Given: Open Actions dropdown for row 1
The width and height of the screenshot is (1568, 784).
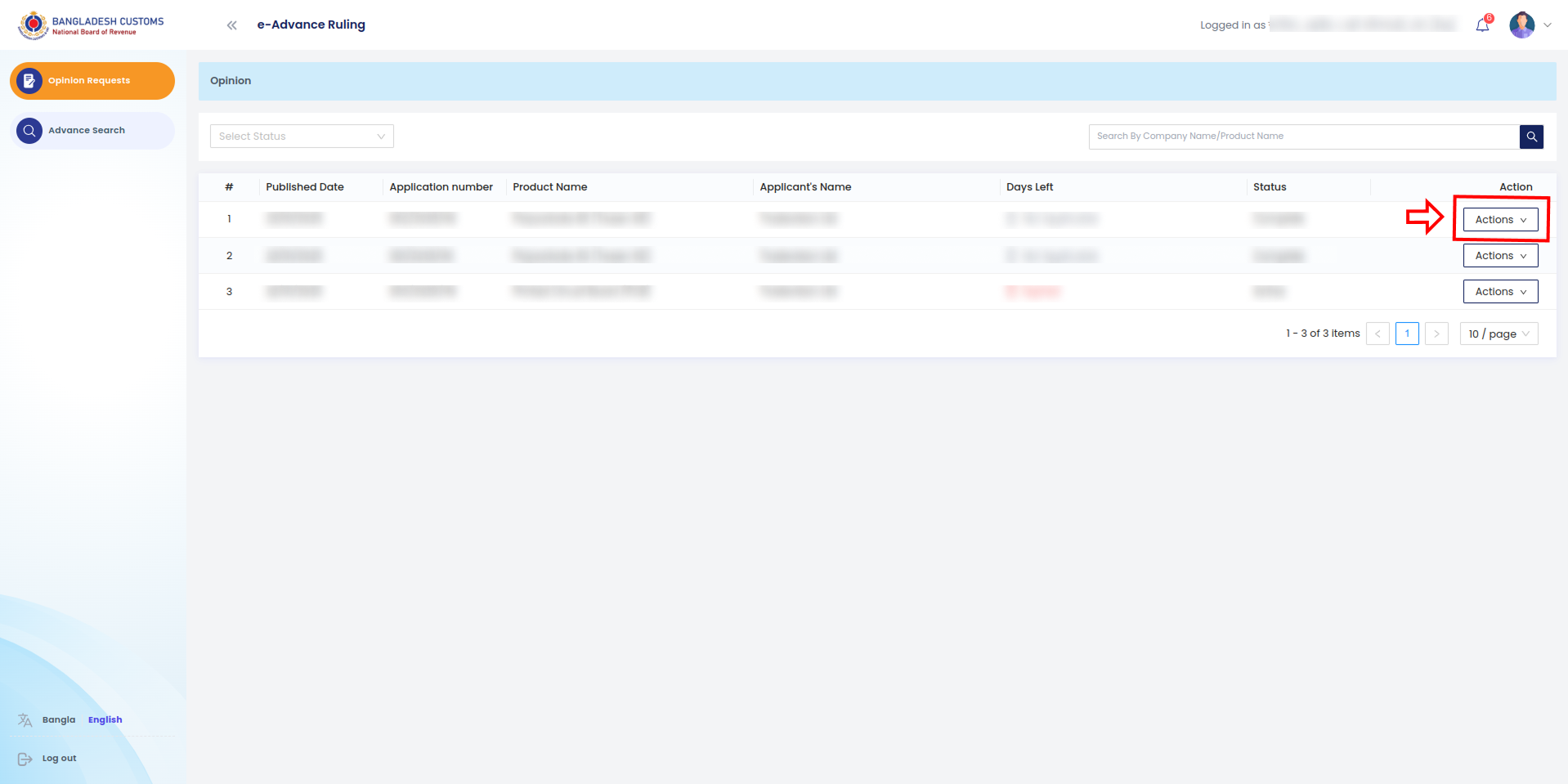Looking at the screenshot, I should pos(1500,220).
